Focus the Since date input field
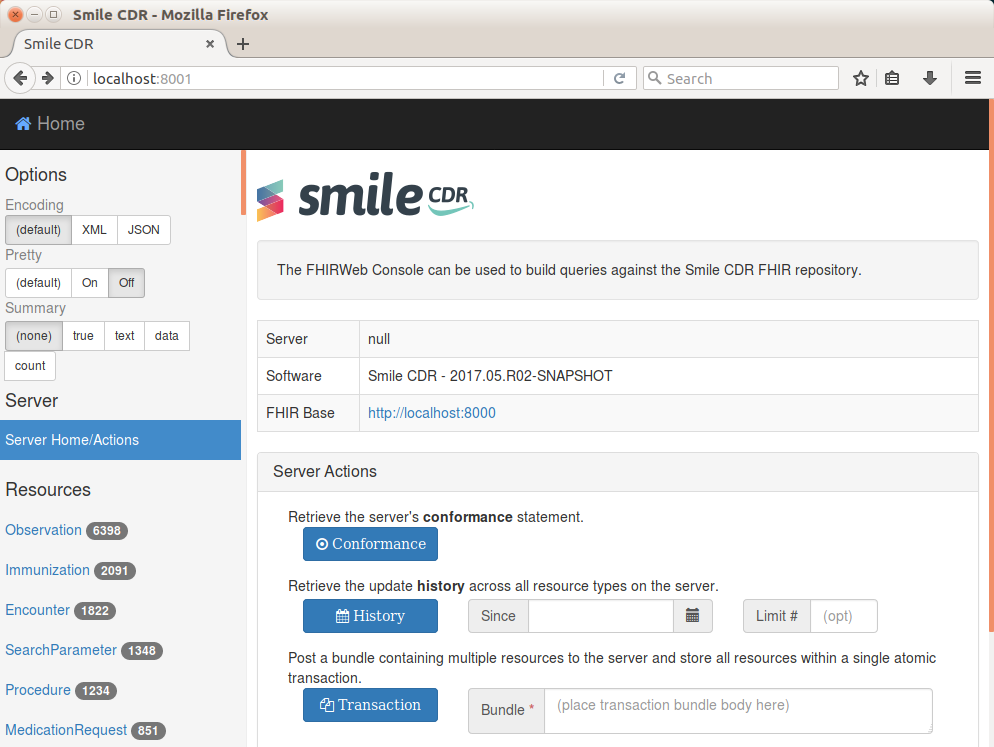The image size is (994, 747). [600, 616]
